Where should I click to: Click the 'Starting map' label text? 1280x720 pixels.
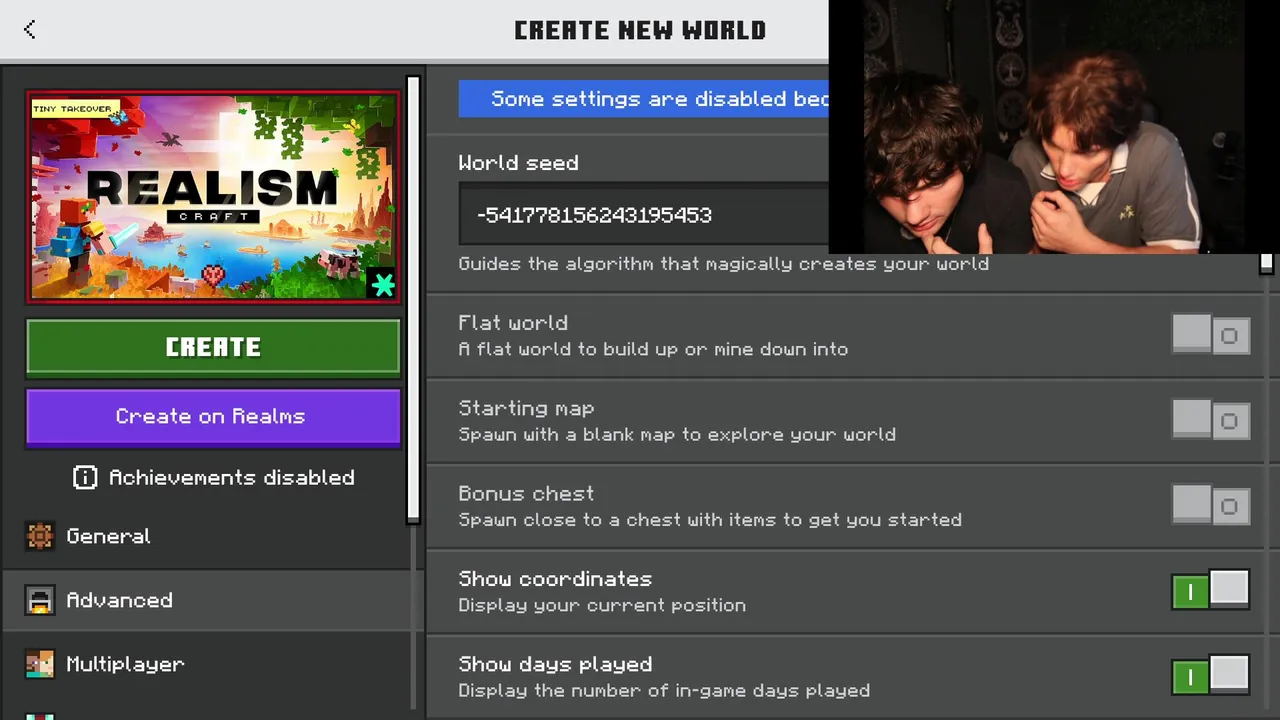click(526, 408)
